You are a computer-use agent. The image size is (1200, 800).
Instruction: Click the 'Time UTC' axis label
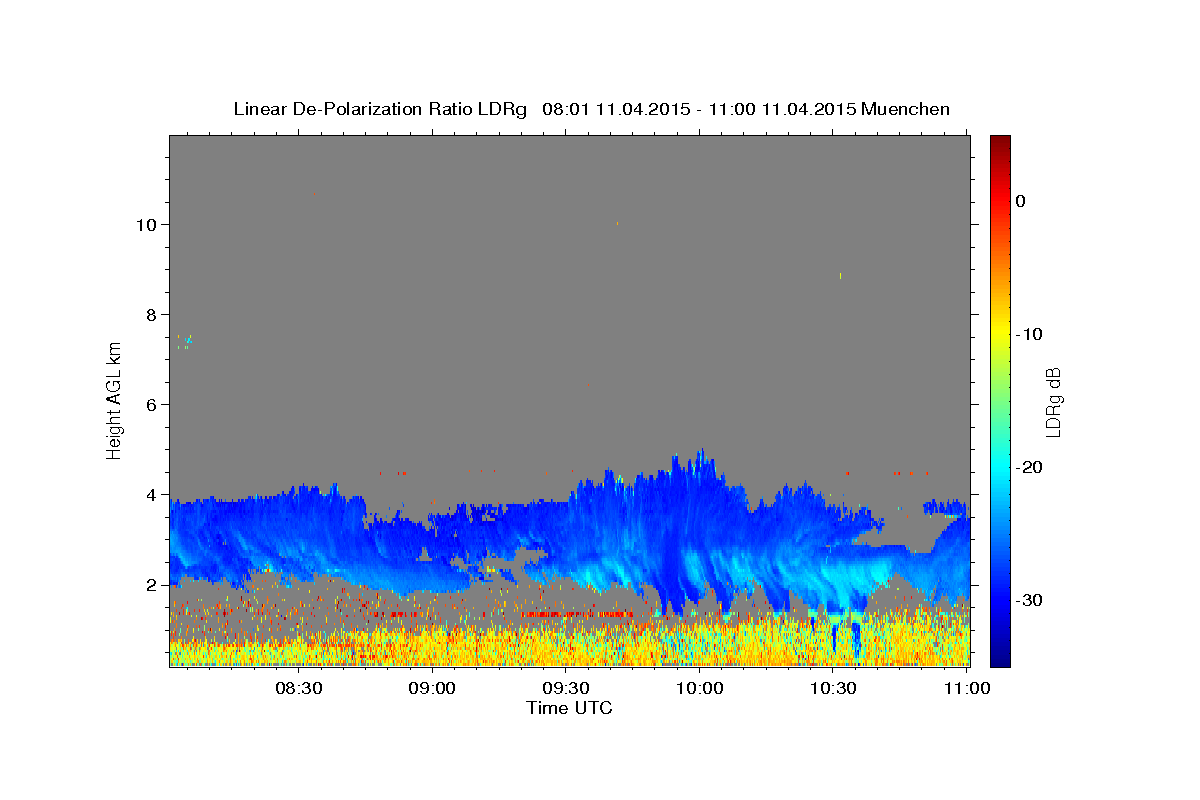[569, 708]
